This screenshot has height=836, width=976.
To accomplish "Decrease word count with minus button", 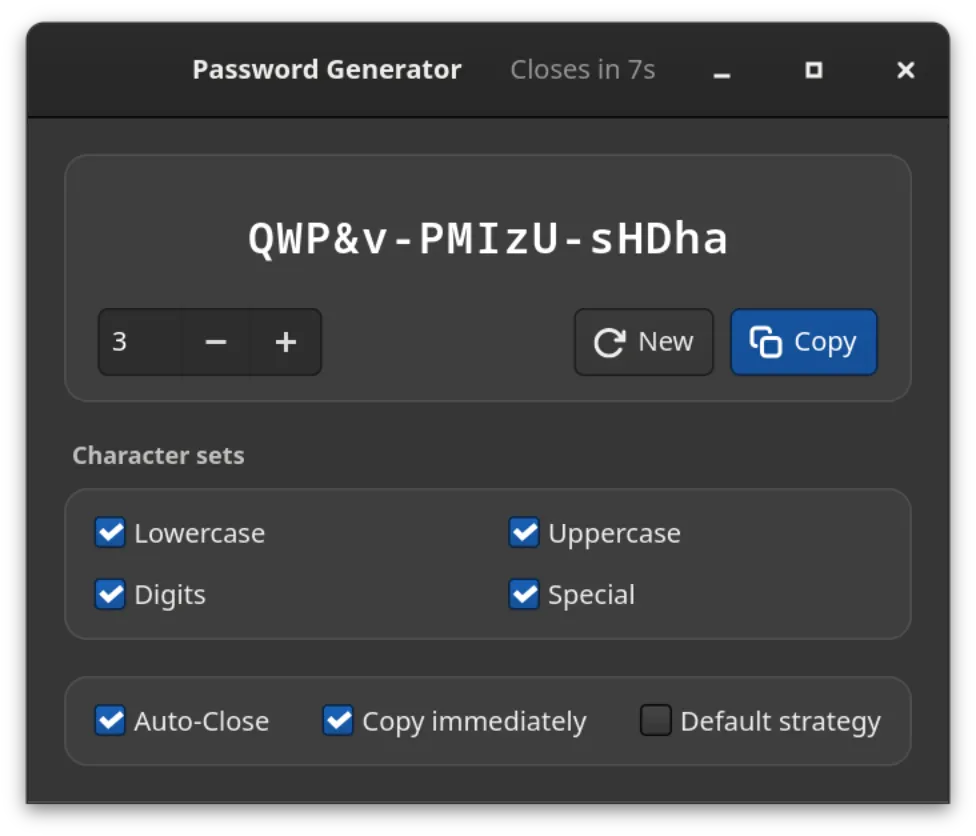I will [216, 342].
